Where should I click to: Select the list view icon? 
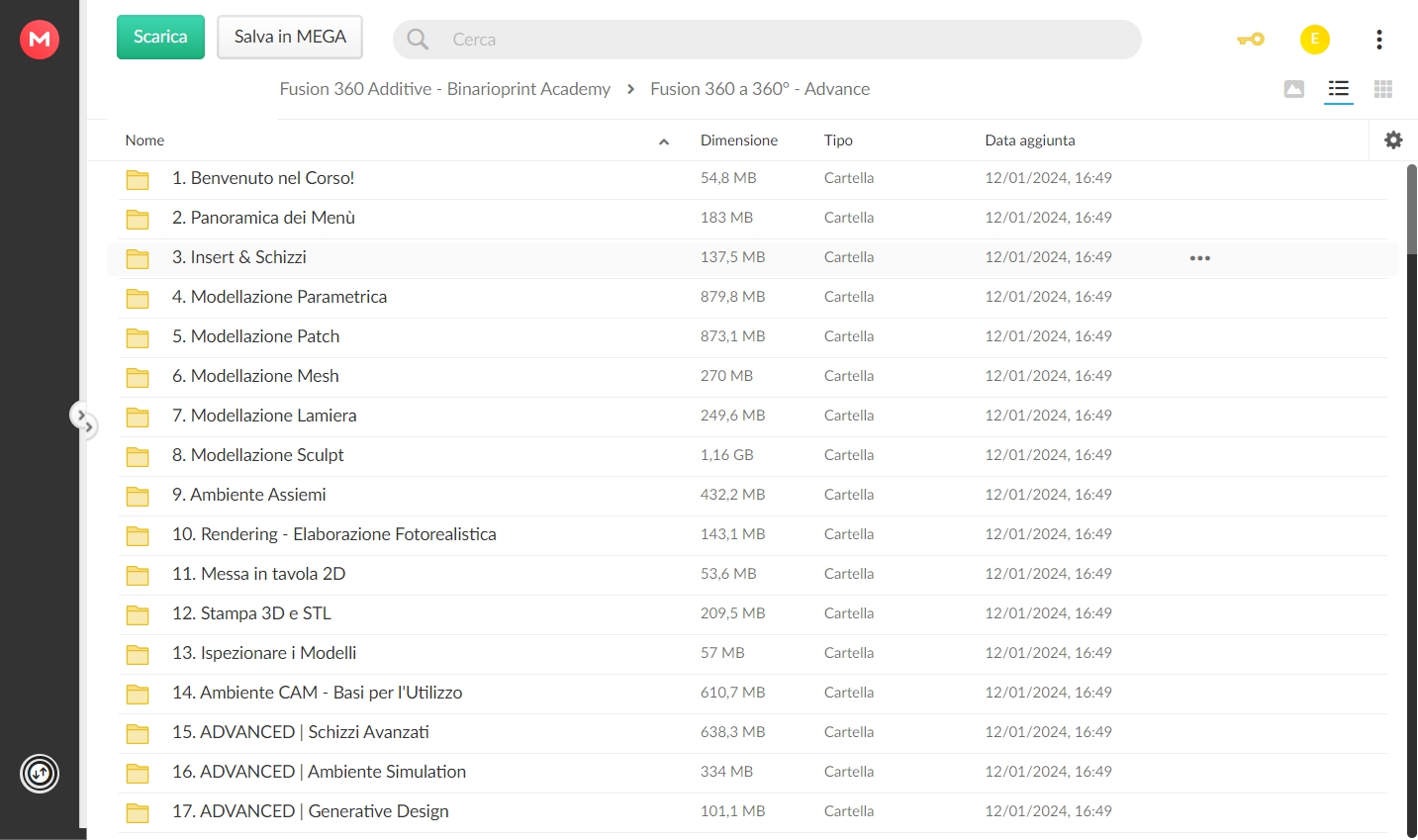point(1338,89)
